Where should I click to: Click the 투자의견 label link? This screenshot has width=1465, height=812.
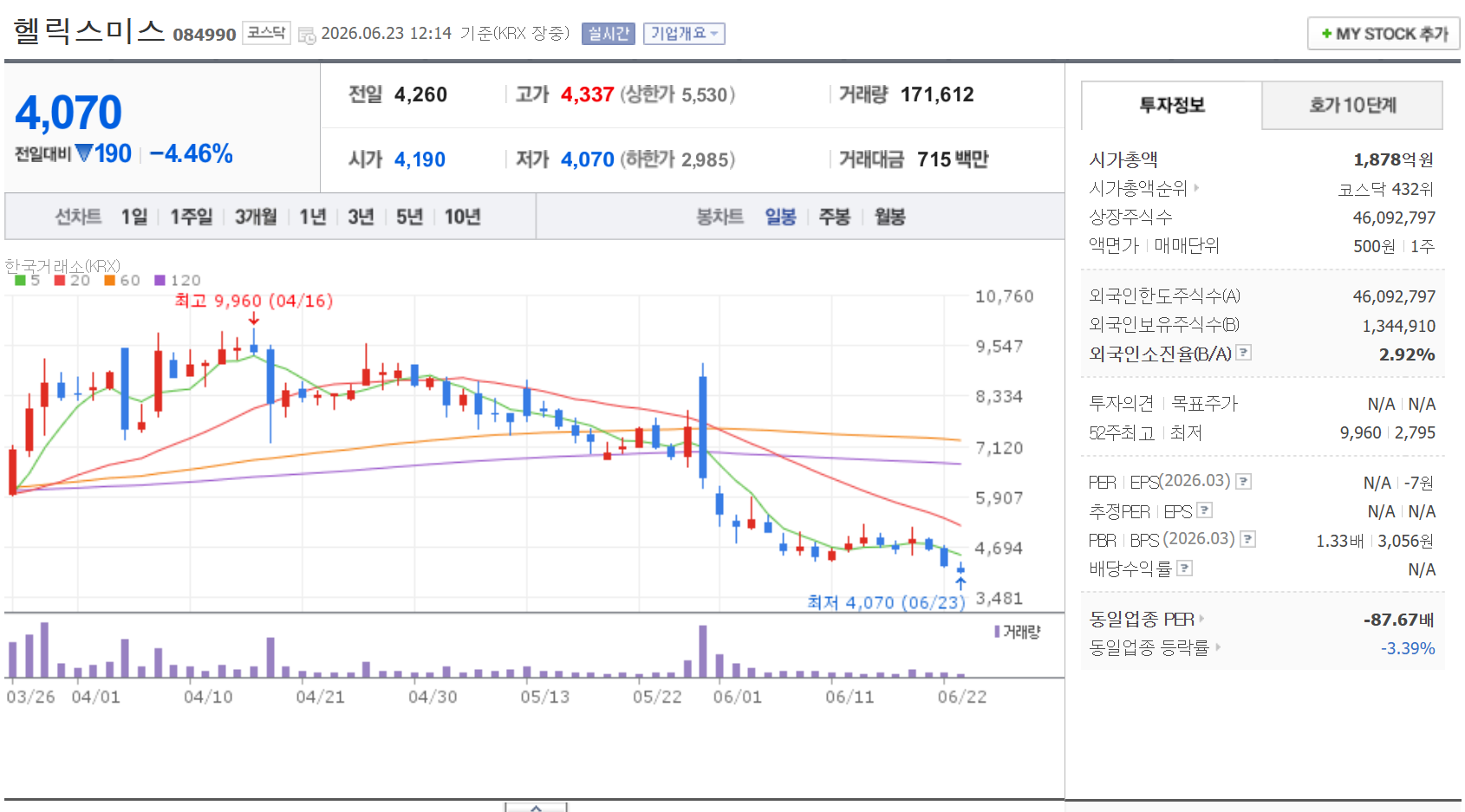pos(1121,403)
